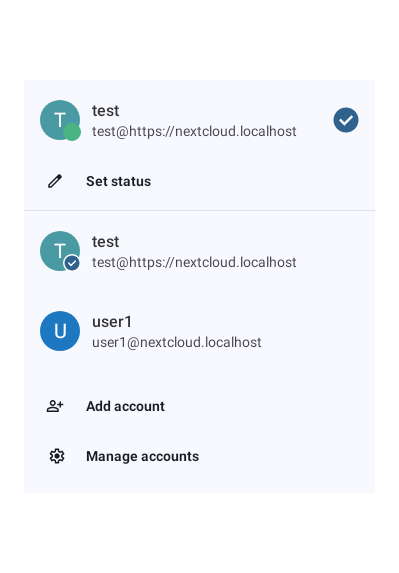Screen dimensions: 399x573
Task: Click the large blue checkmark beside test
Action: [x=346, y=120]
